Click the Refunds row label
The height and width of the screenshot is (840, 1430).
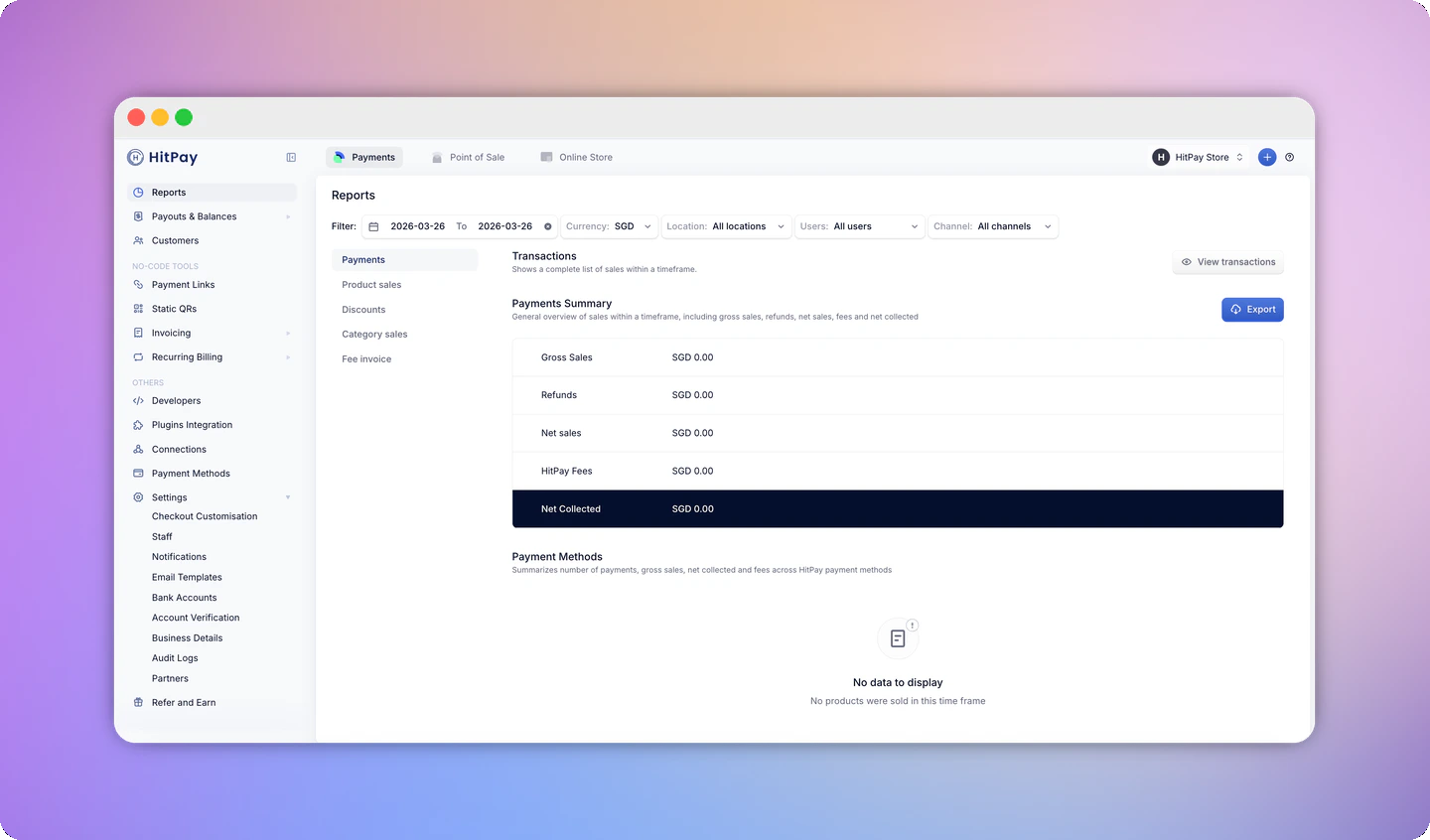click(x=558, y=395)
